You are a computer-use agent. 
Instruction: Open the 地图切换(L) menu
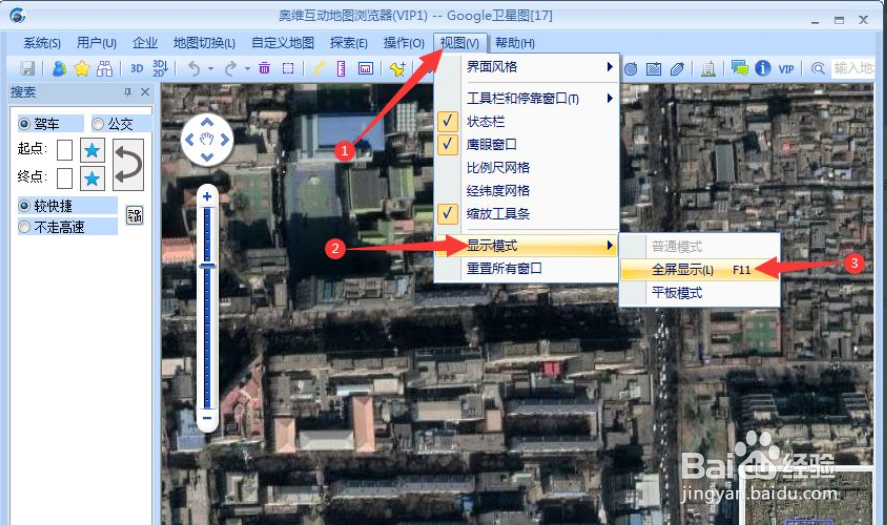pyautogui.click(x=204, y=43)
